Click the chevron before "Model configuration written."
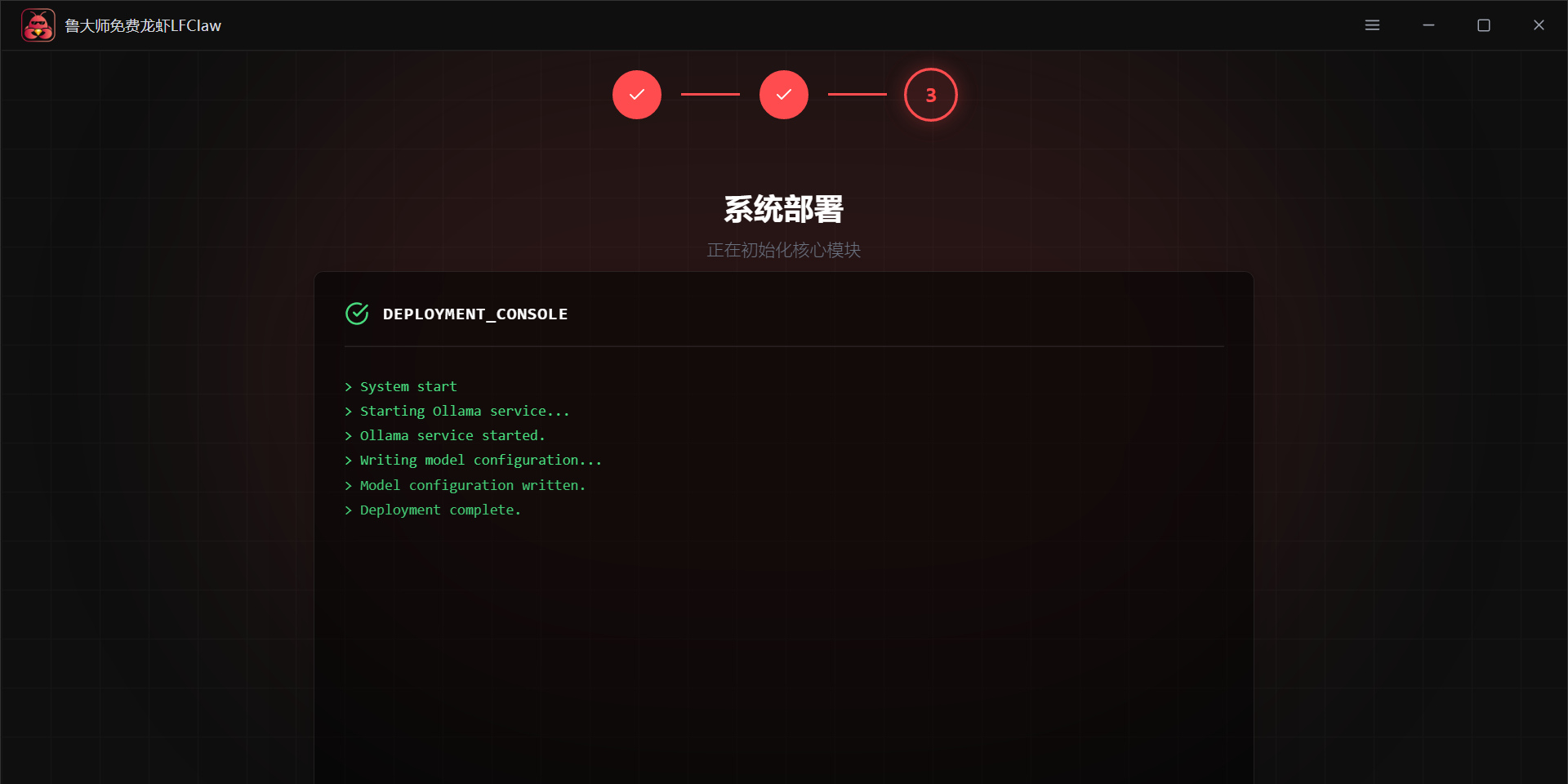Viewport: 1568px width, 784px height. point(349,486)
